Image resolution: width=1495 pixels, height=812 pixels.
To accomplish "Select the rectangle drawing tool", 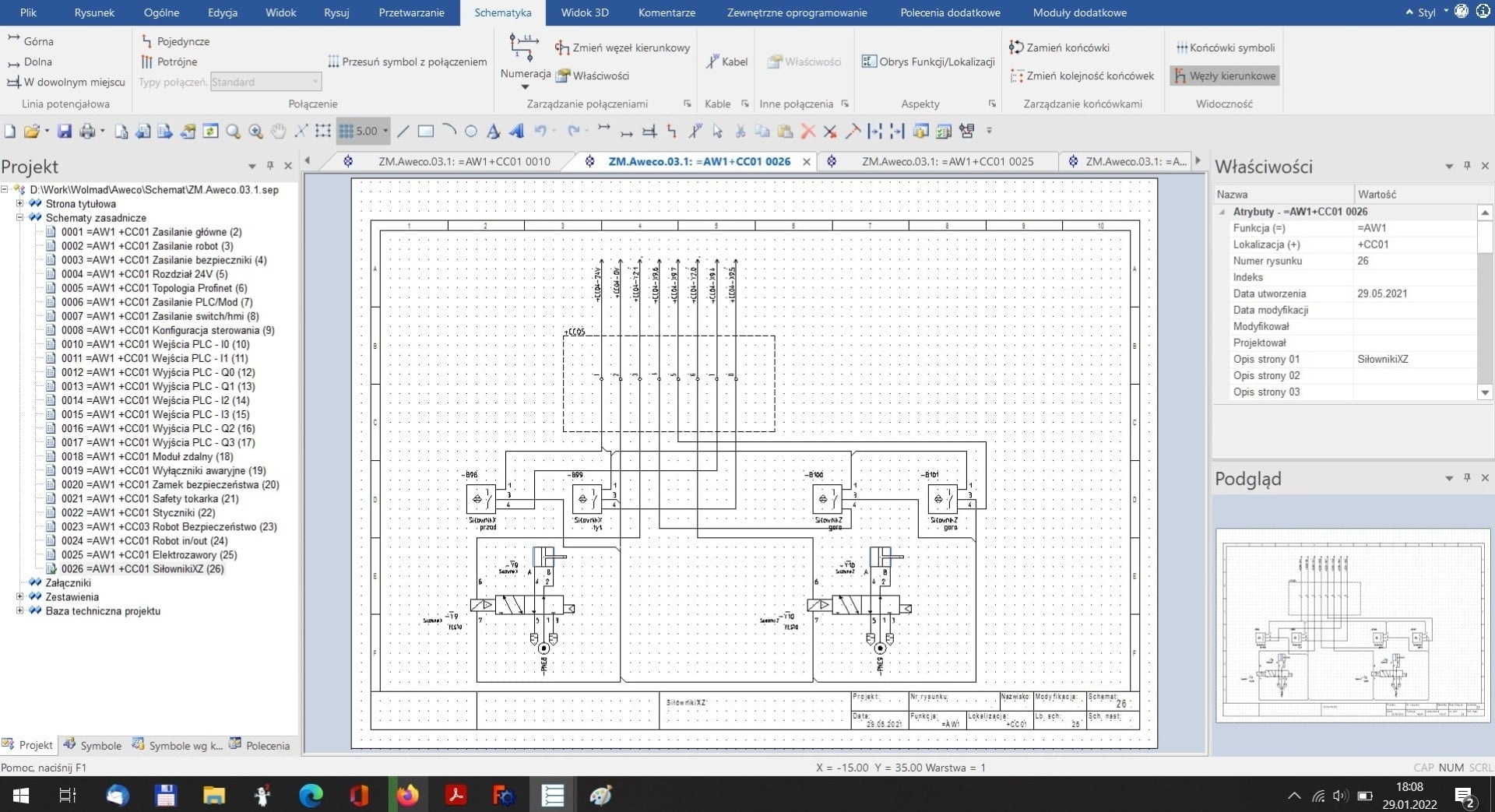I will click(426, 132).
